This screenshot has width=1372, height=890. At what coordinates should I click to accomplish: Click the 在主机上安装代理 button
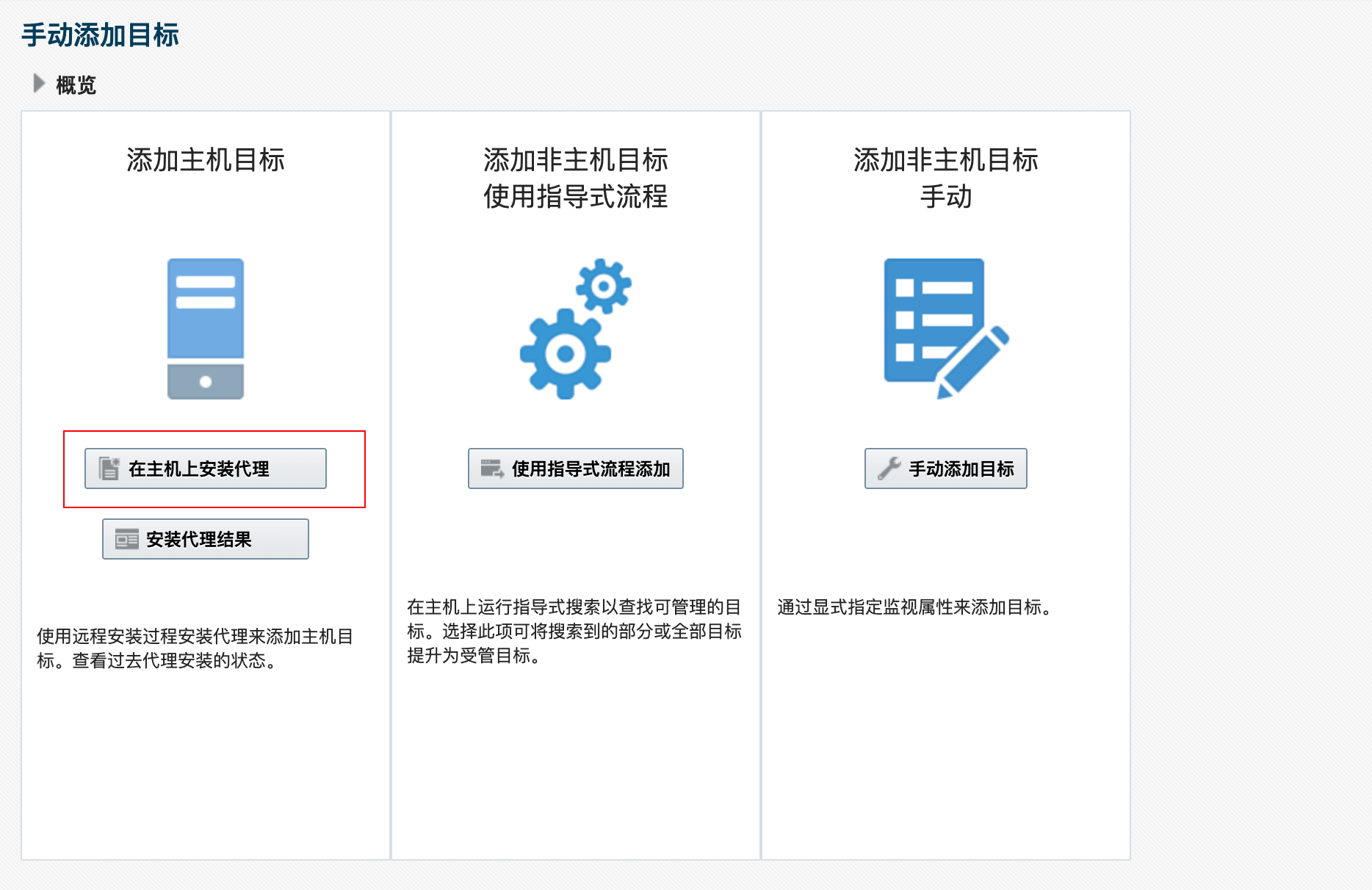(x=205, y=468)
